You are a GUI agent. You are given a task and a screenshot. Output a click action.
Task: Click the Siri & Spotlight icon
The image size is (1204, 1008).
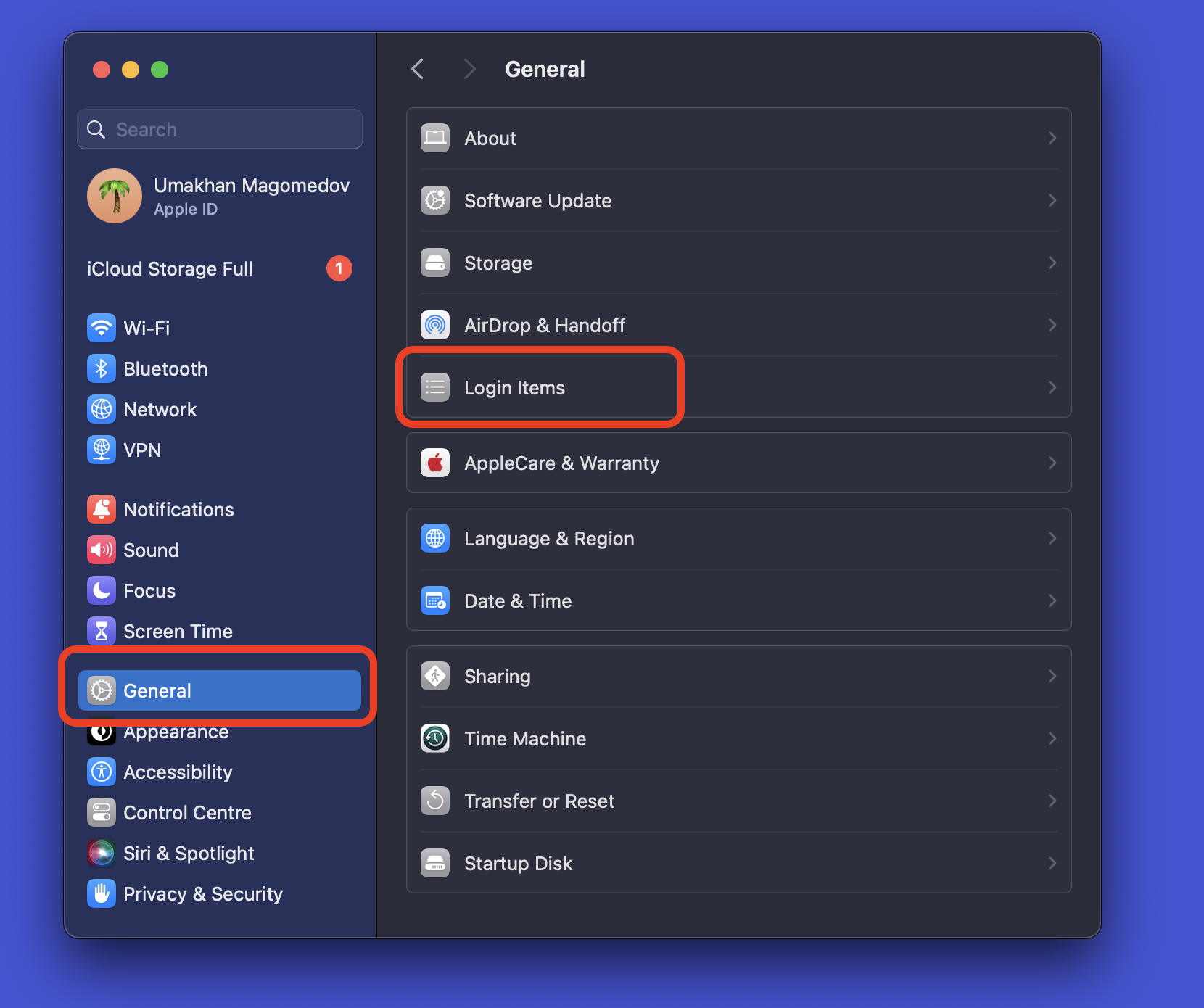coord(102,853)
